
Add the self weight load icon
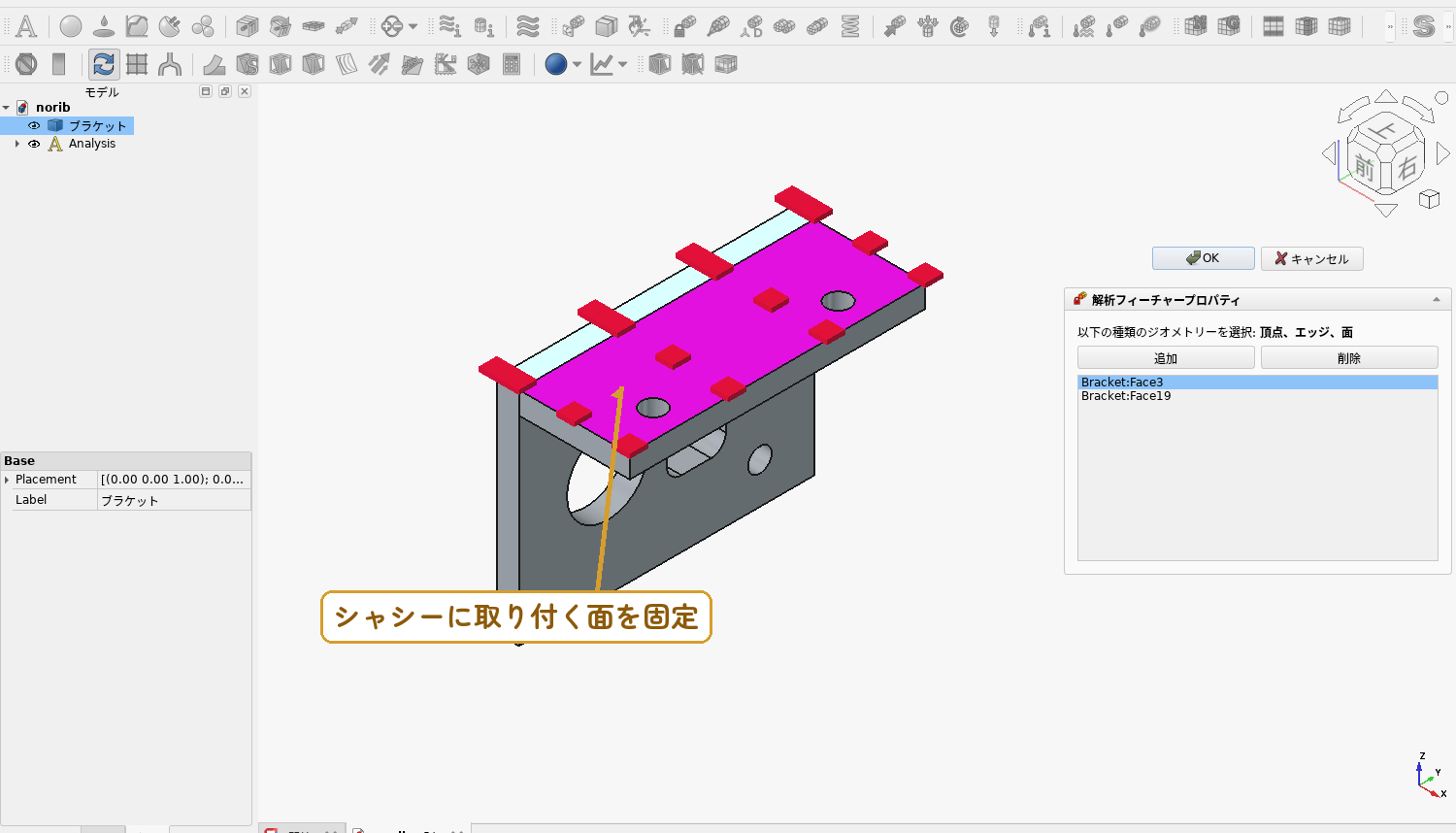[994, 26]
